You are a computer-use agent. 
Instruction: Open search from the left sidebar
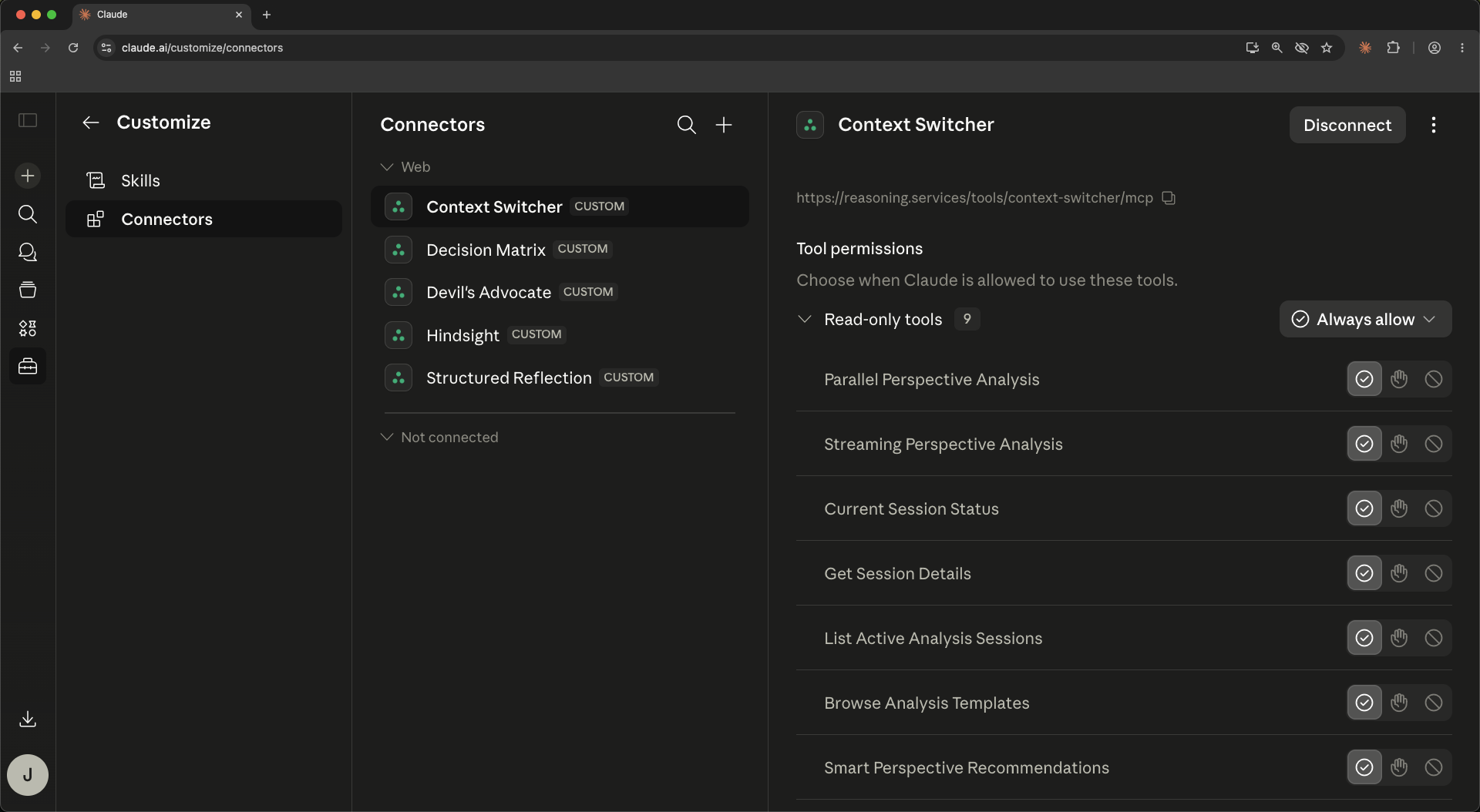point(28,214)
